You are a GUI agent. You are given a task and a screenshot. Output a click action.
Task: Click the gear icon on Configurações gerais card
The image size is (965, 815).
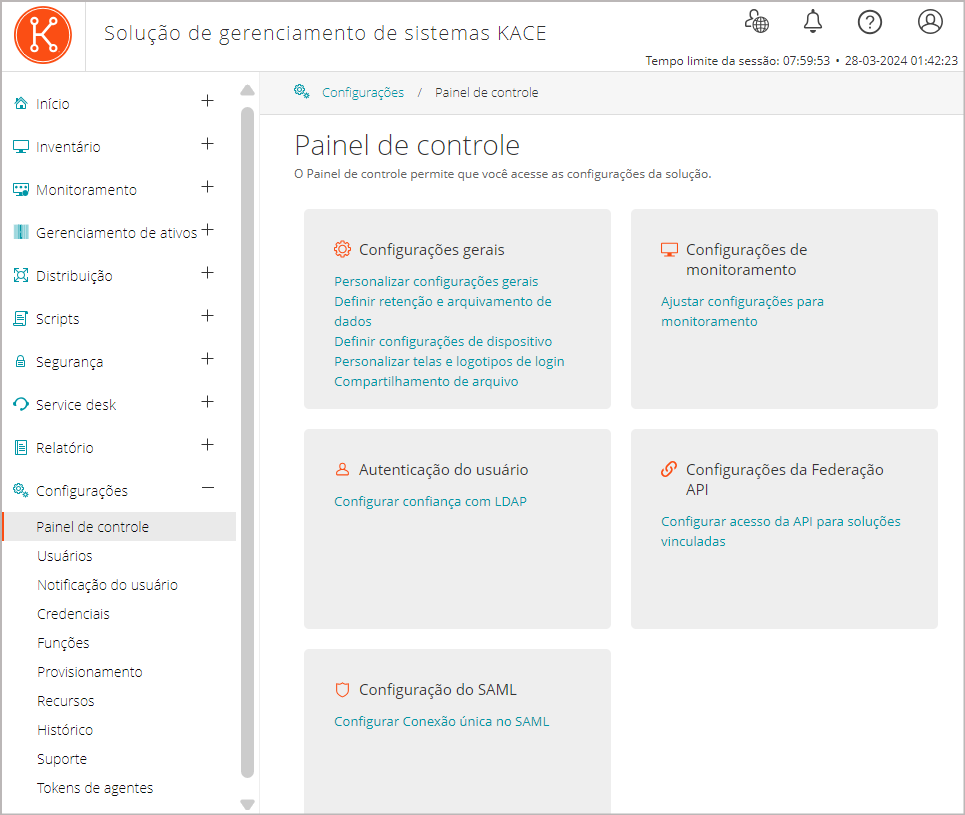pyautogui.click(x=343, y=249)
